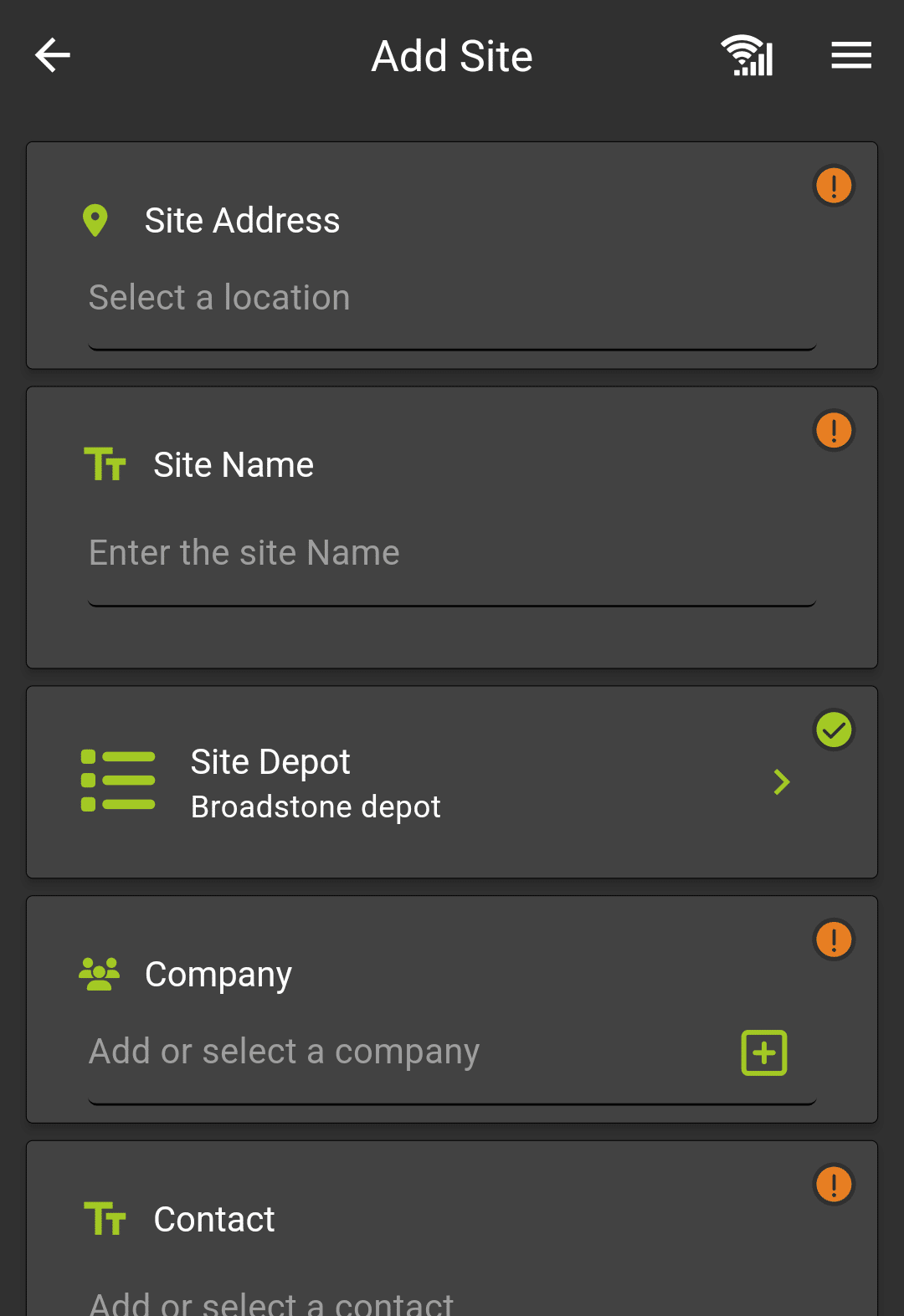Tap the Site Address warning indicator
904x1316 pixels.
pos(834,186)
